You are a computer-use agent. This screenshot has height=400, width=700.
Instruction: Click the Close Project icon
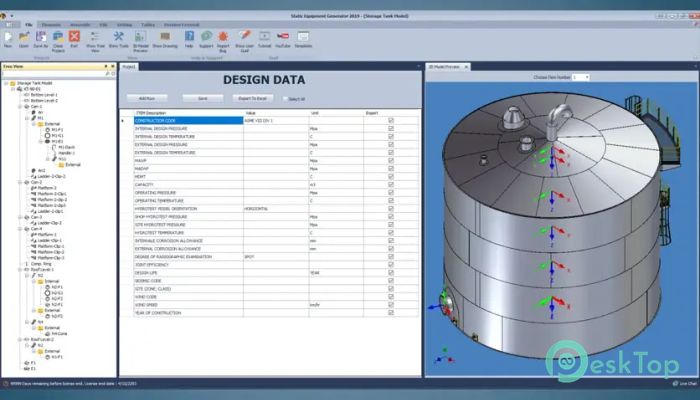(58, 36)
